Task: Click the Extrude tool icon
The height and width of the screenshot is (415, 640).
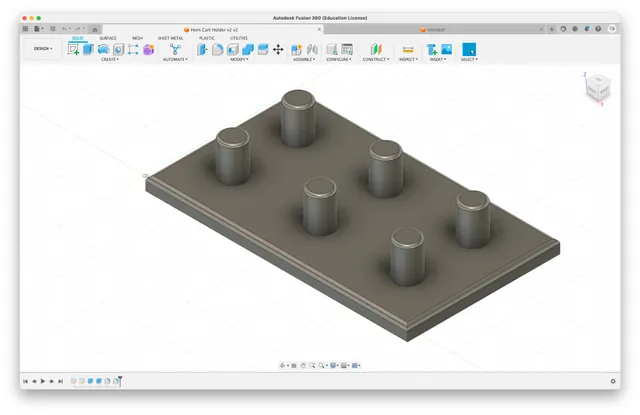Action: pyautogui.click(x=88, y=49)
